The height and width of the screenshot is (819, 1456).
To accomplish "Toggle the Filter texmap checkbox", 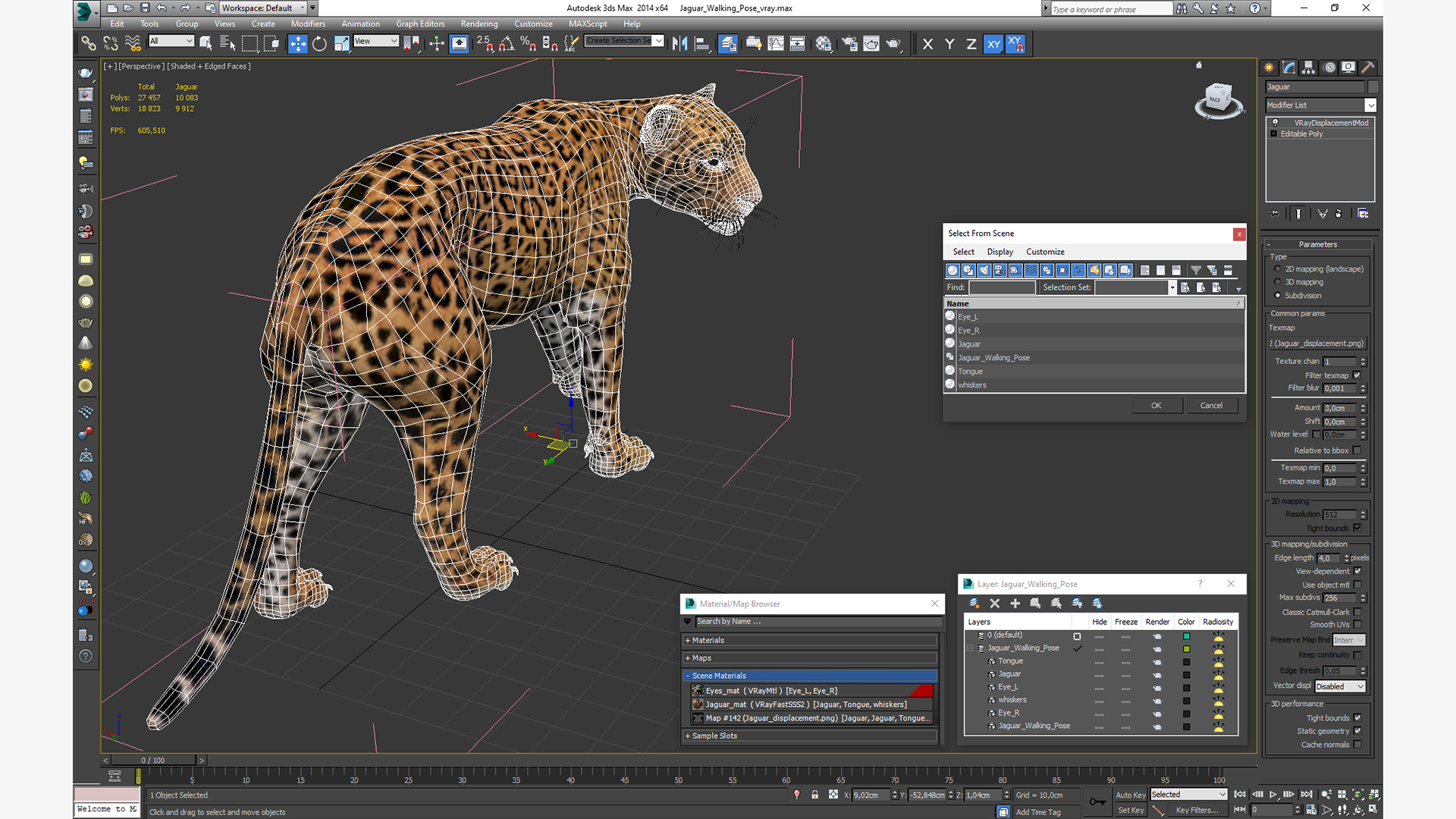I will coord(1357,375).
